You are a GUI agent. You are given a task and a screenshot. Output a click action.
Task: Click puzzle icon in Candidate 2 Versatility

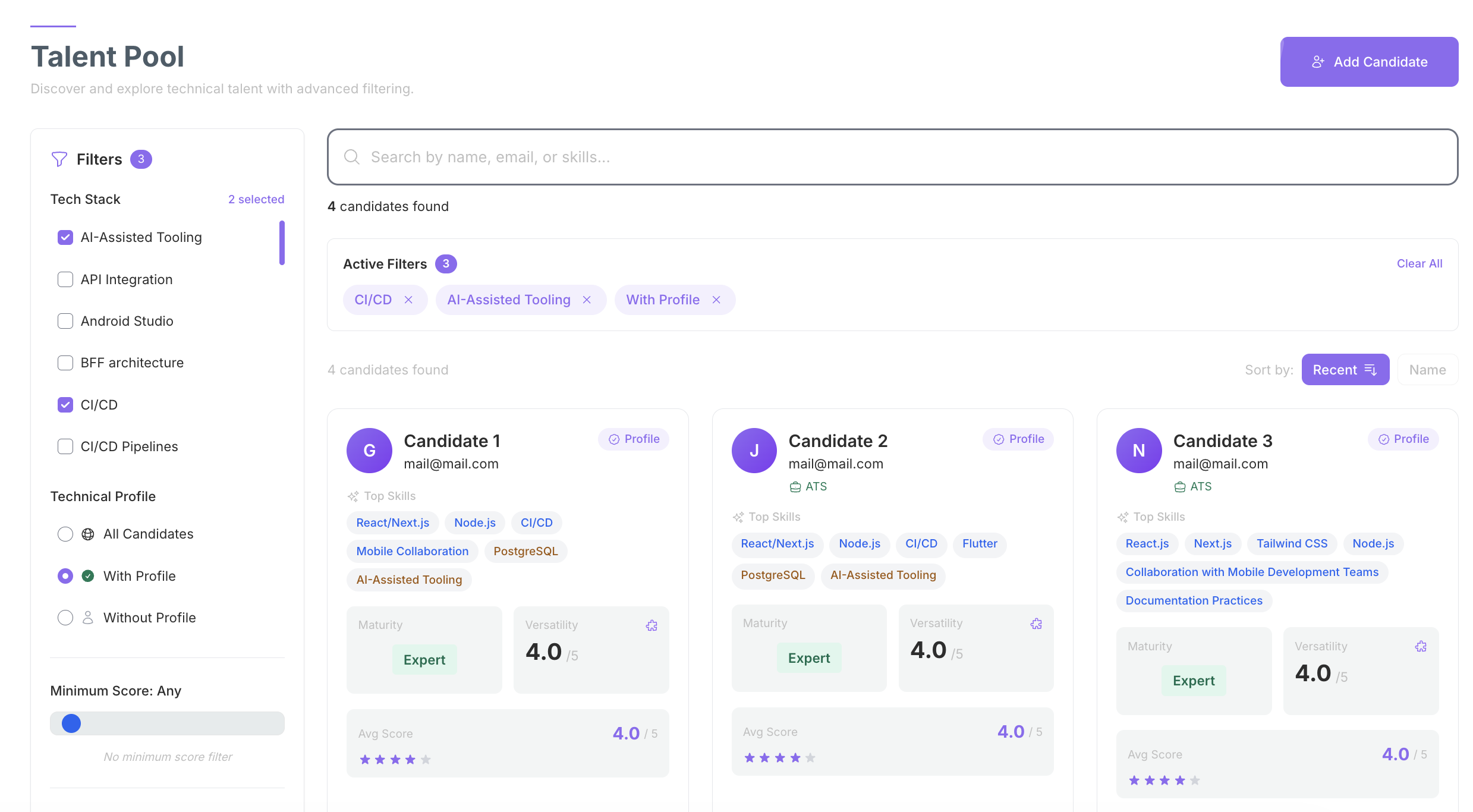click(x=1036, y=624)
